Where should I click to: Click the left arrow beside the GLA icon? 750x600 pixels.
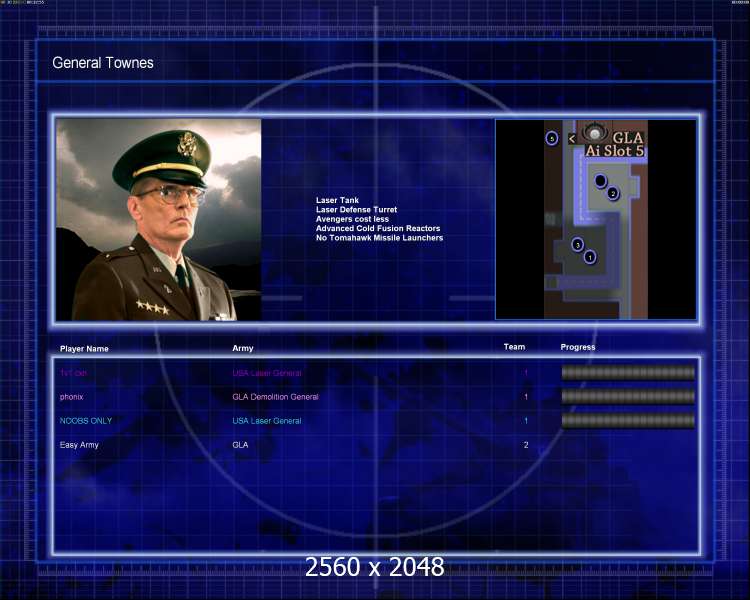[572, 139]
